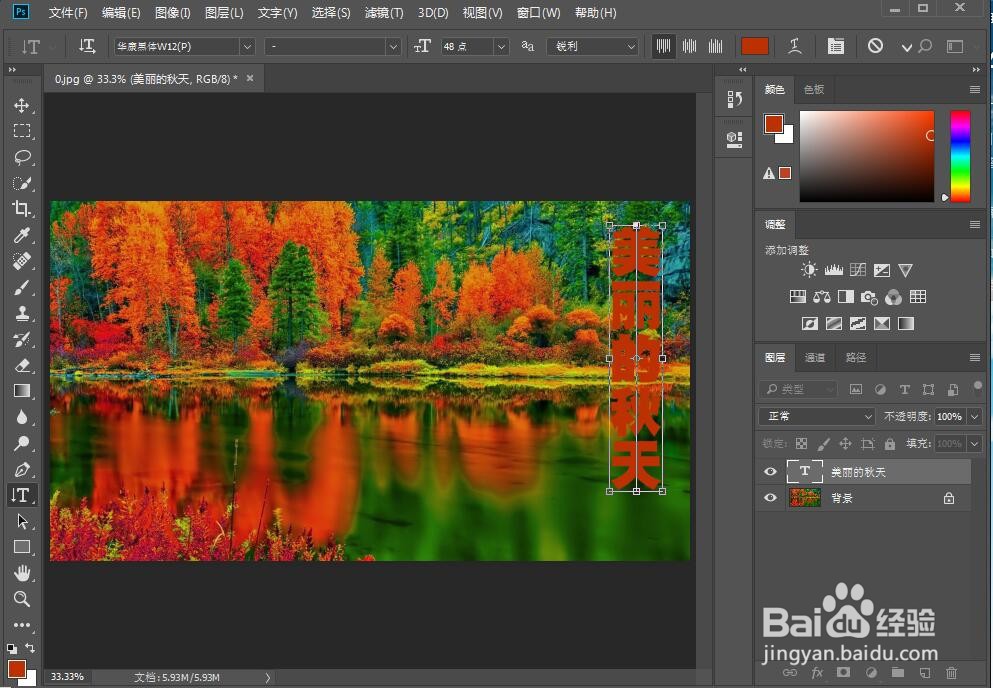Screen dimensions: 993x688
Task: Click the hue spectrum slider
Action: 960,156
